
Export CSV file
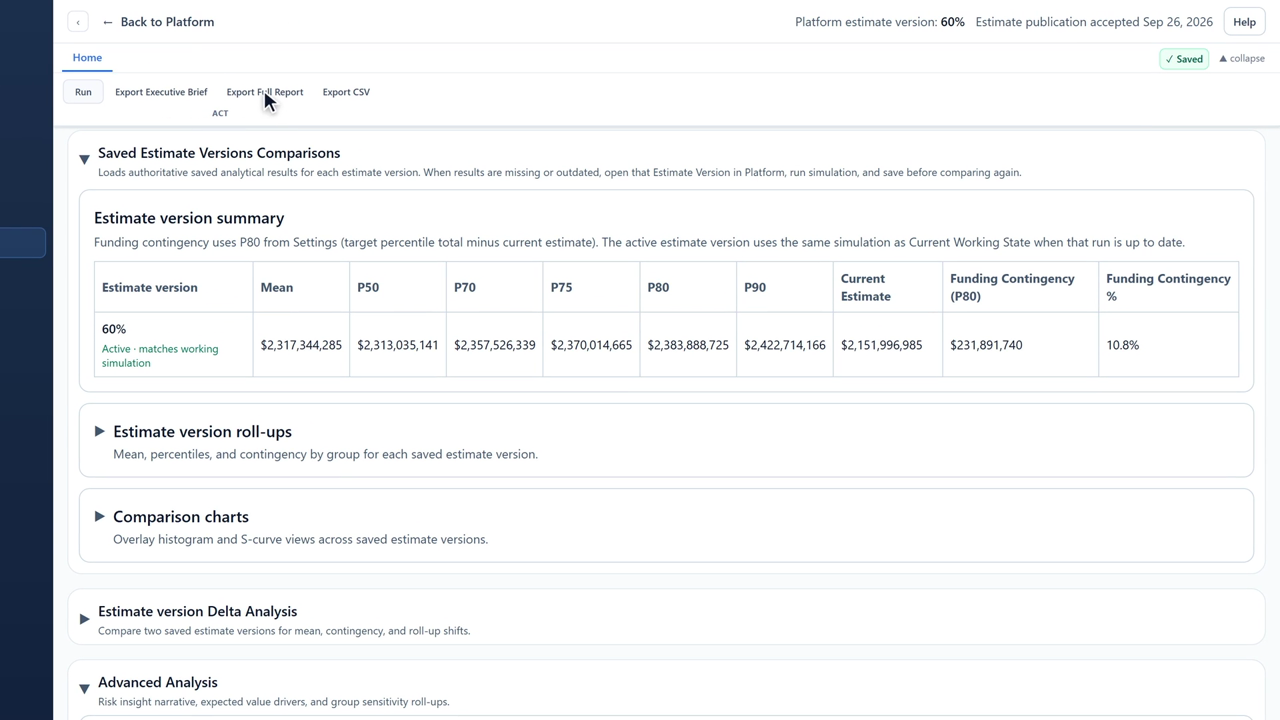click(346, 92)
